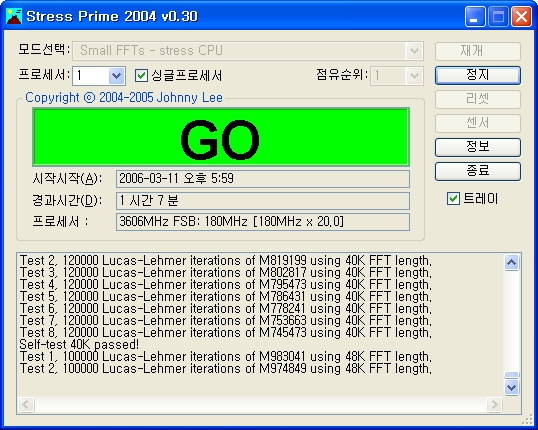Click the 재개 resume button
The height and width of the screenshot is (430, 538).
click(x=478, y=51)
